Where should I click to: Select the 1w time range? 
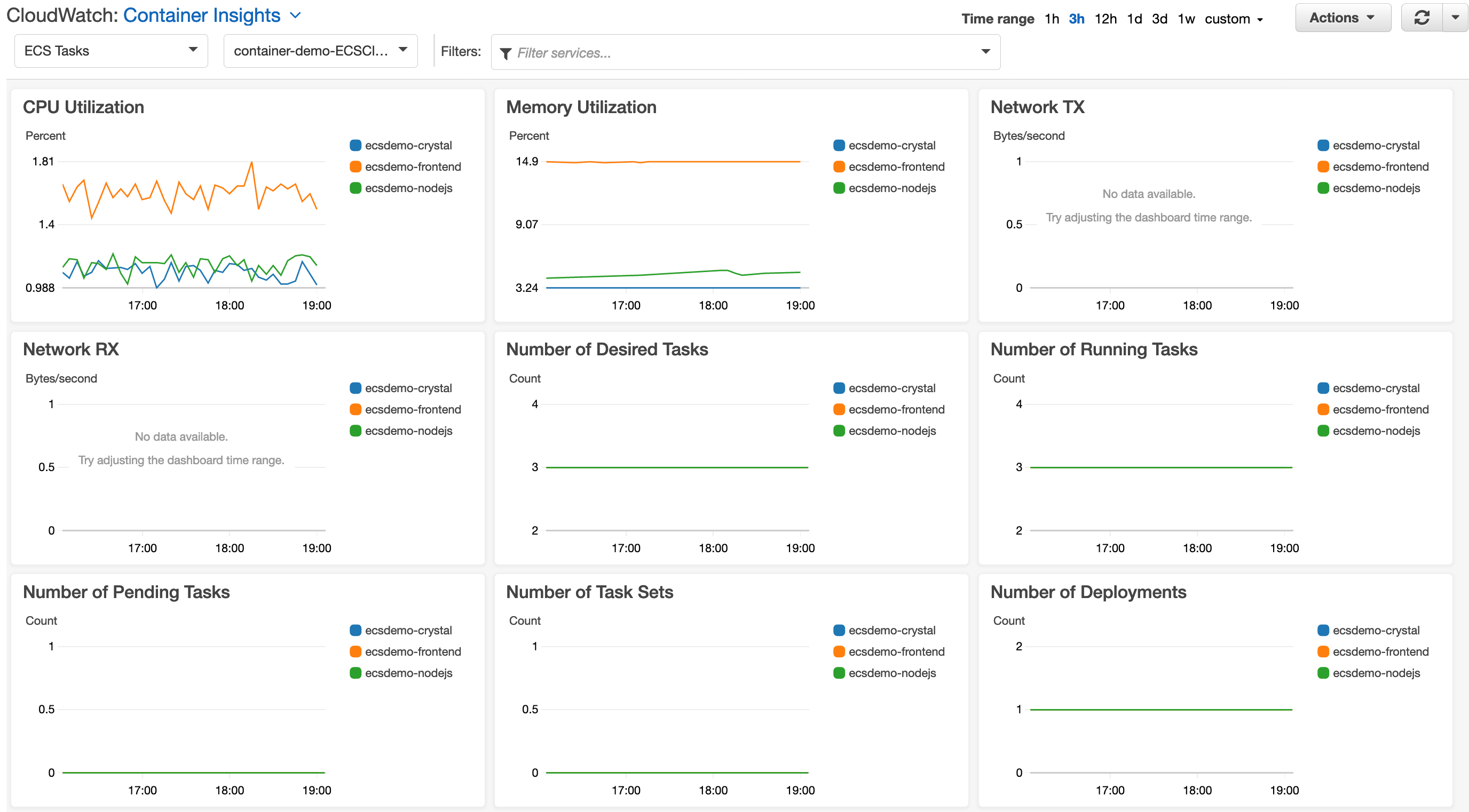point(1186,19)
